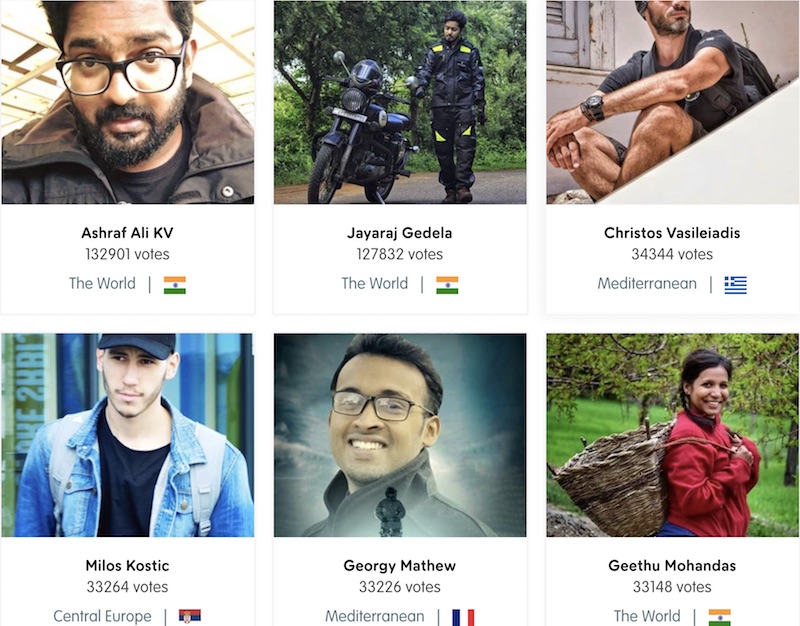Click the name Christos Vasileiadis

pos(672,233)
